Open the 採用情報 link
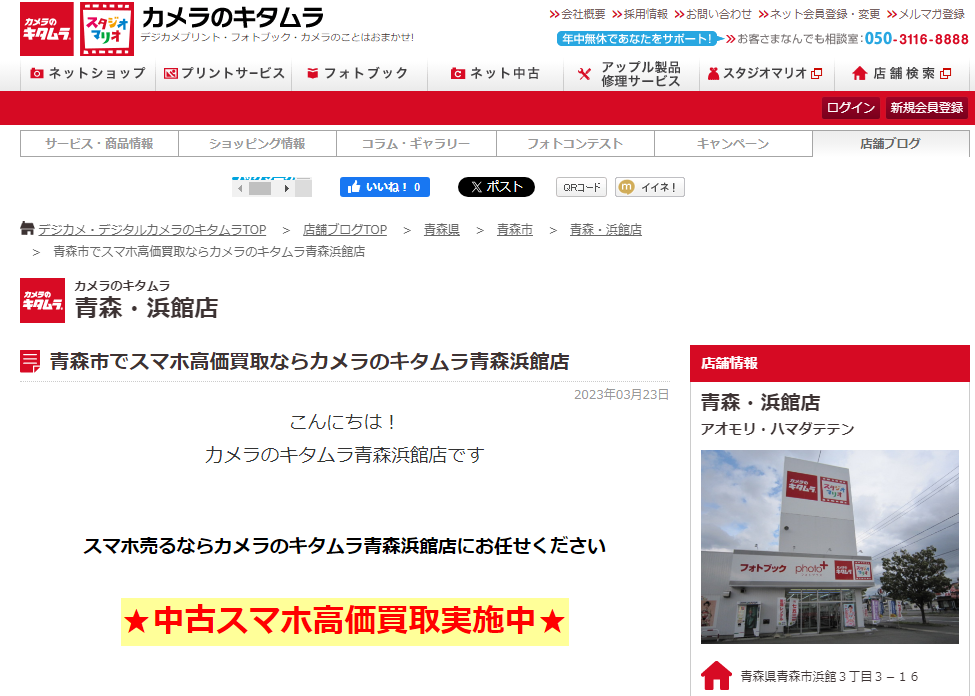 pos(640,14)
